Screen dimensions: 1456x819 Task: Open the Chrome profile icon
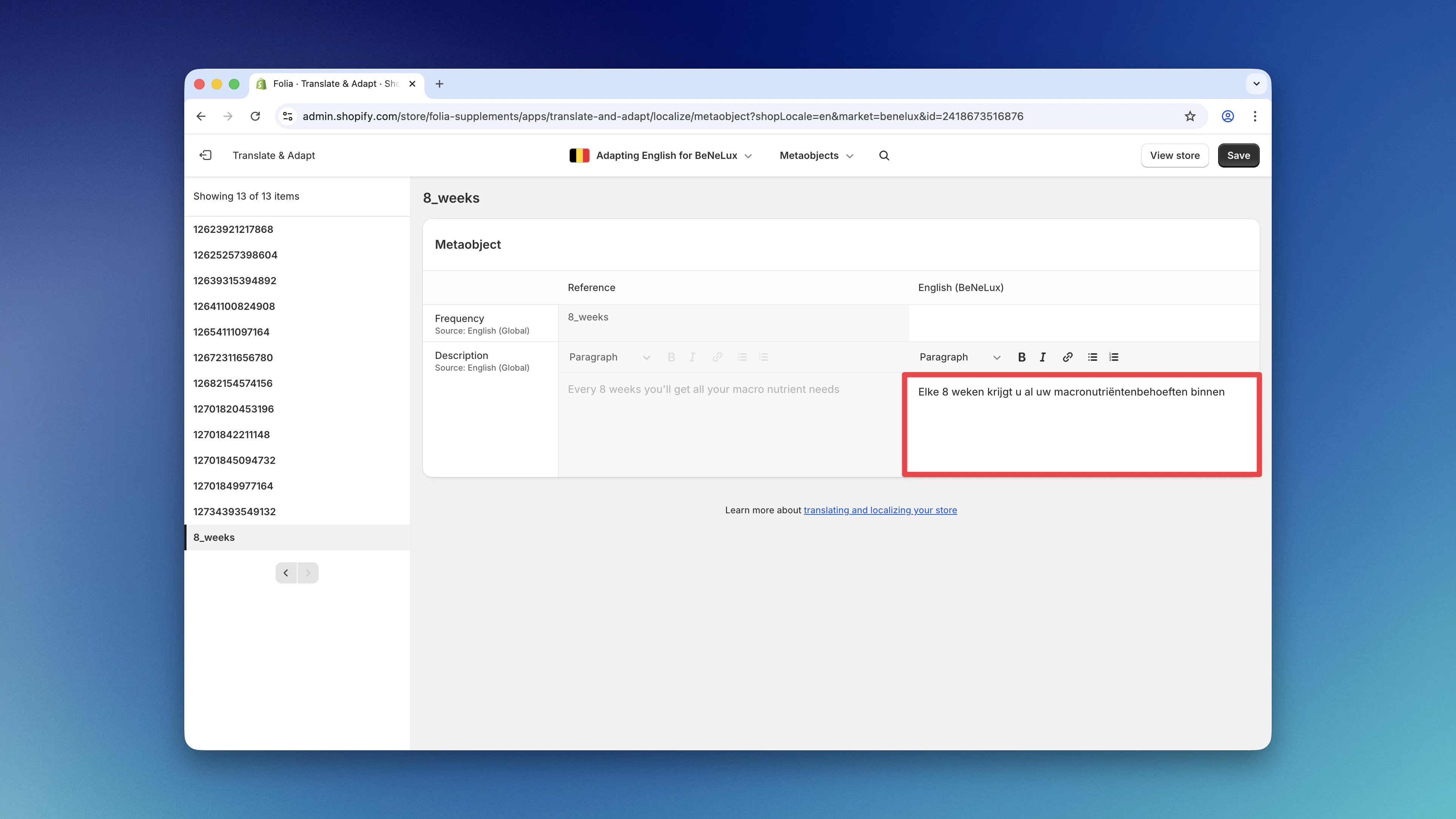pos(1228,116)
